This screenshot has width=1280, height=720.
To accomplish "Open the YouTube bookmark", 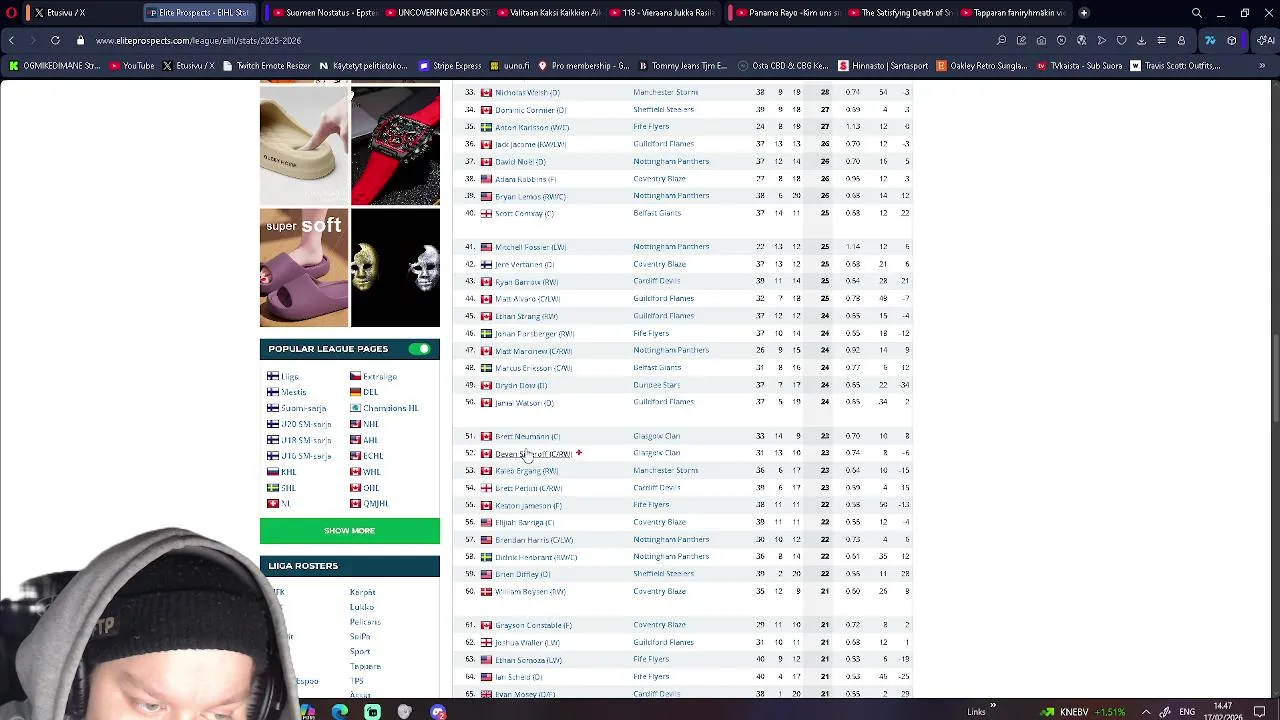I will [x=132, y=66].
